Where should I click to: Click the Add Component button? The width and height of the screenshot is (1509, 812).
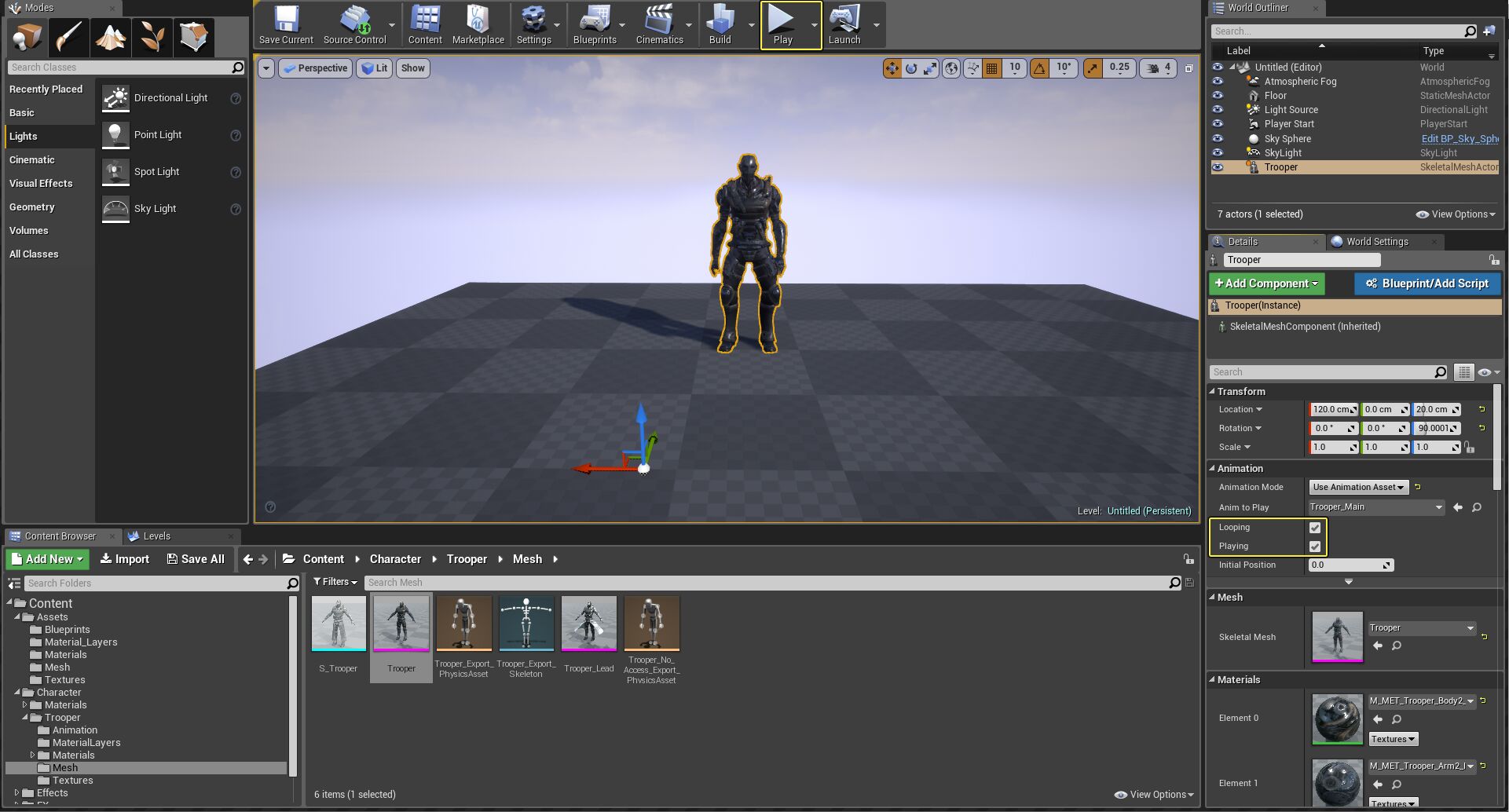coord(1265,283)
